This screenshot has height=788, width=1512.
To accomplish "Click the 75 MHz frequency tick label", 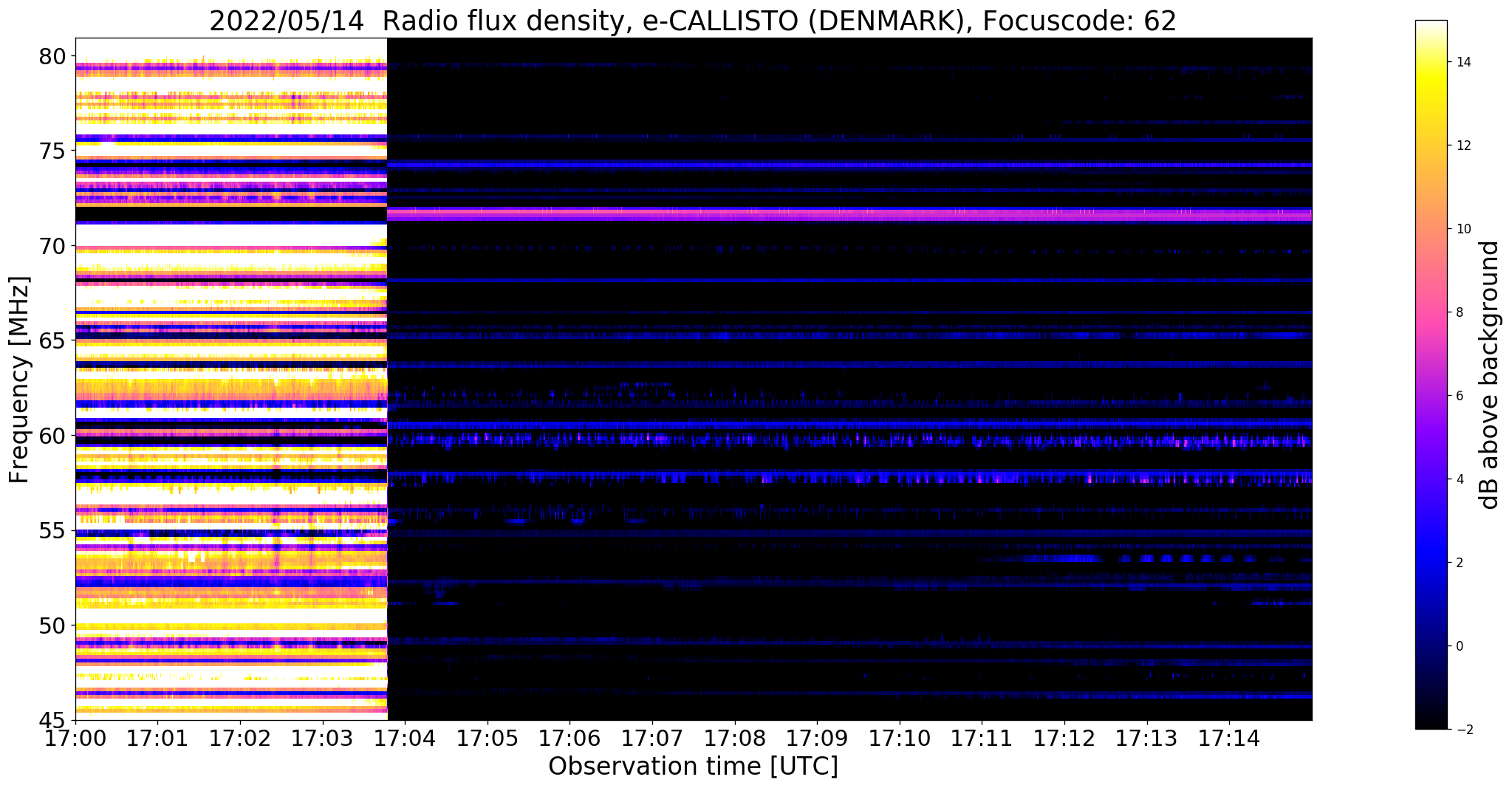I will 53,151.
